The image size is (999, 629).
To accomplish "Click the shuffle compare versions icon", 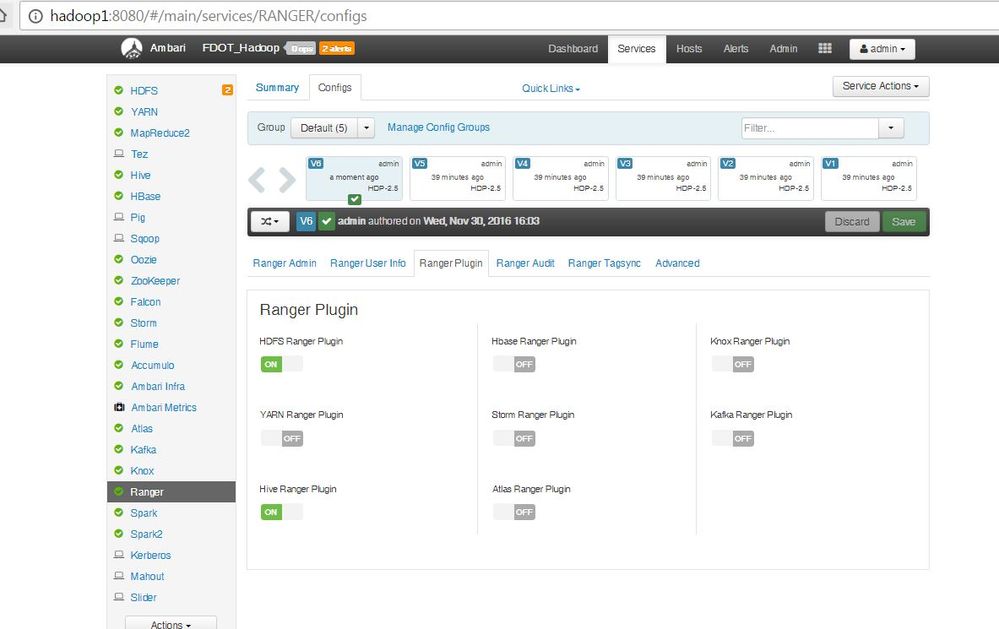I will tap(270, 221).
